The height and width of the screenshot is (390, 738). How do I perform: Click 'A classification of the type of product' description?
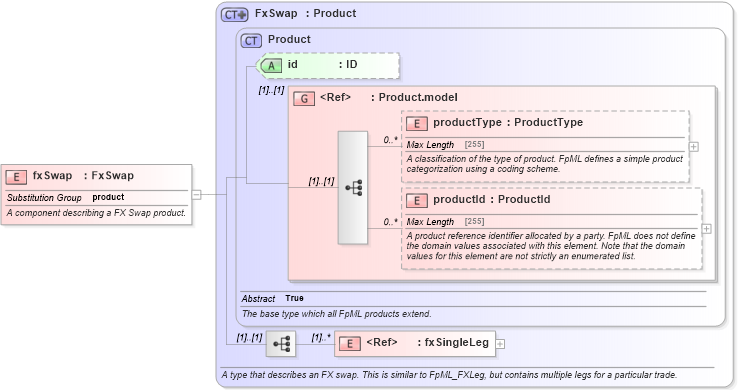pos(545,164)
